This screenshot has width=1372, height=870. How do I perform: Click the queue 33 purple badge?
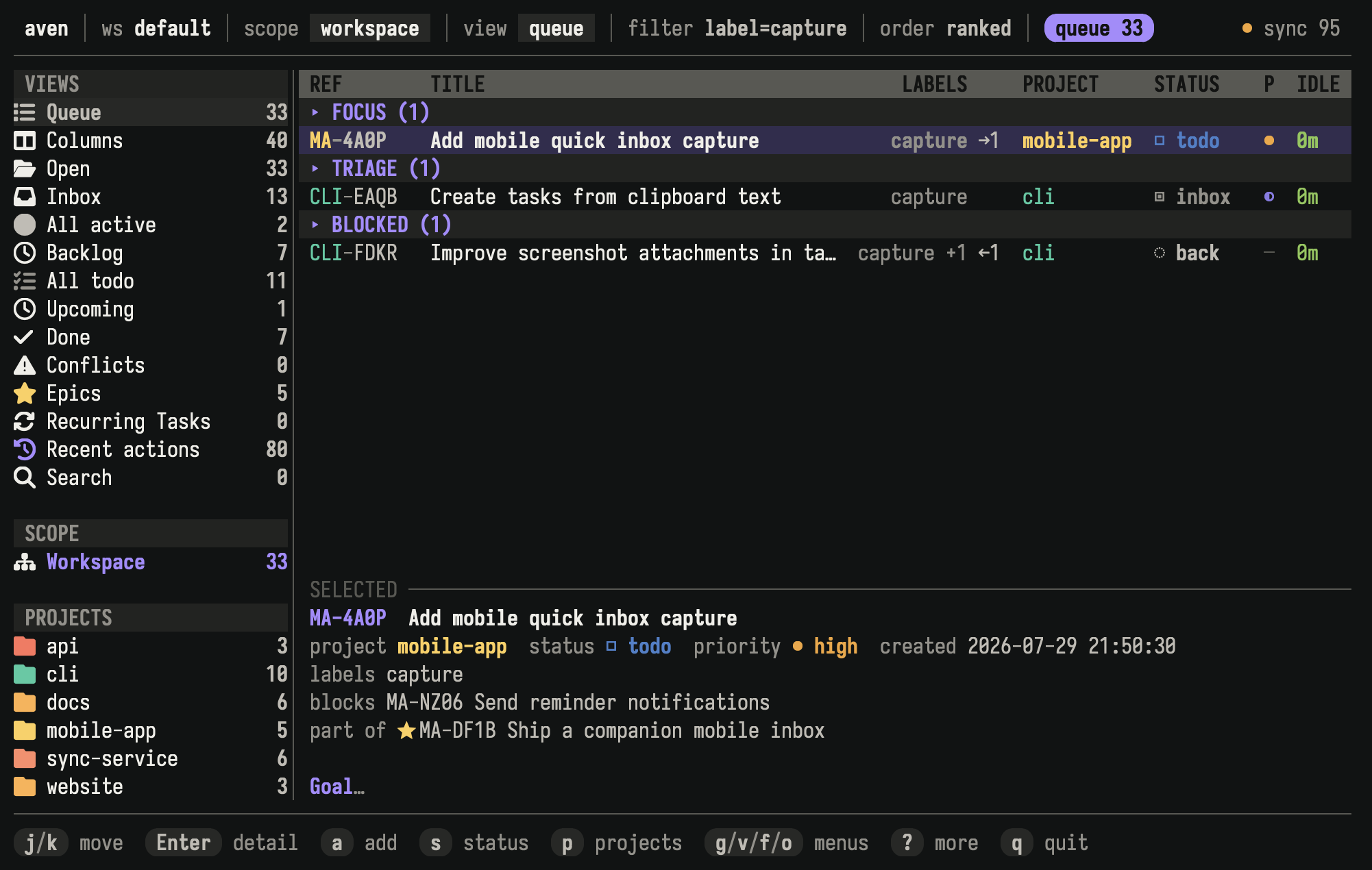click(x=1099, y=28)
